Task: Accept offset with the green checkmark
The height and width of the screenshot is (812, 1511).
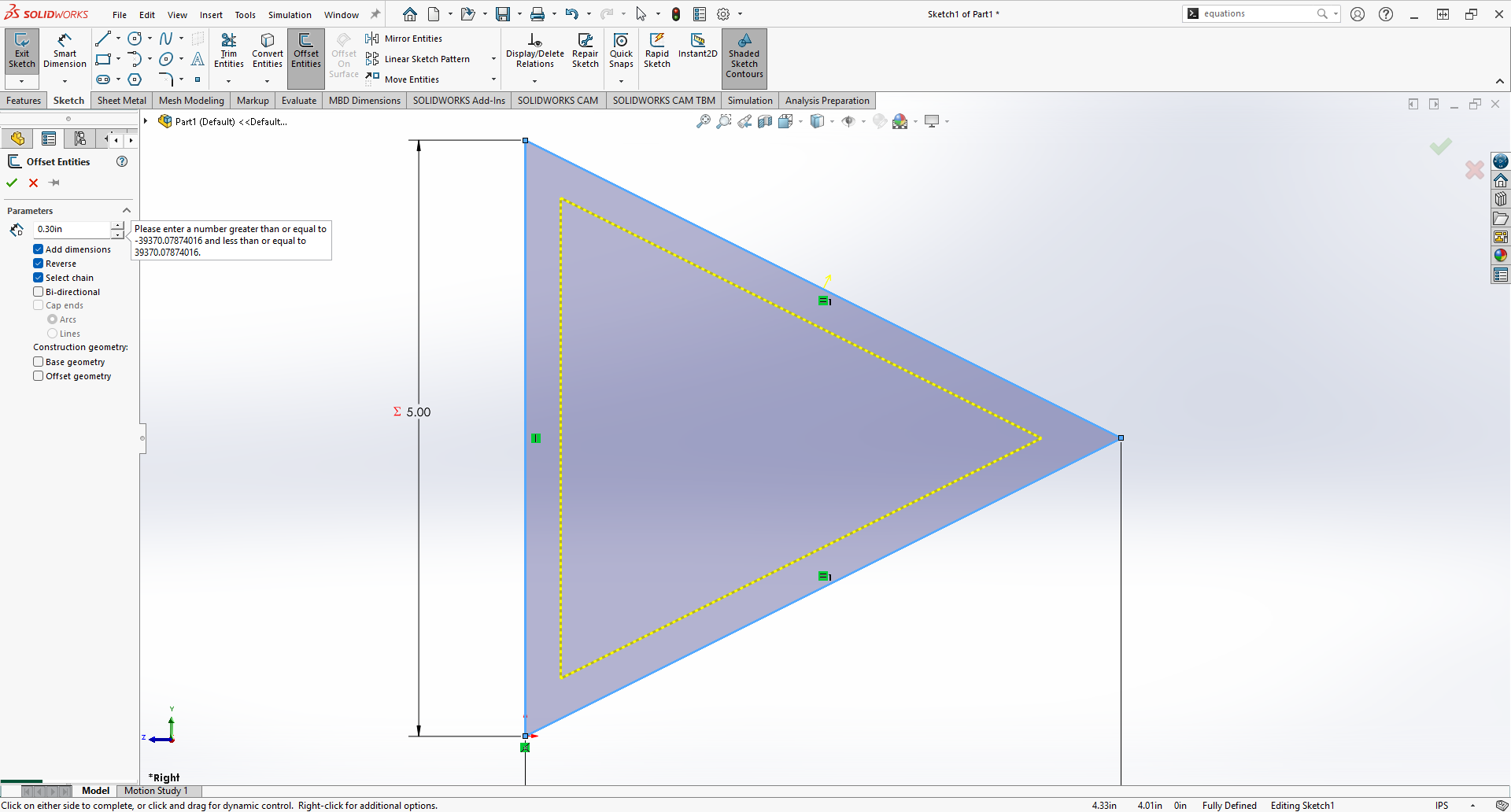Action: pos(12,183)
